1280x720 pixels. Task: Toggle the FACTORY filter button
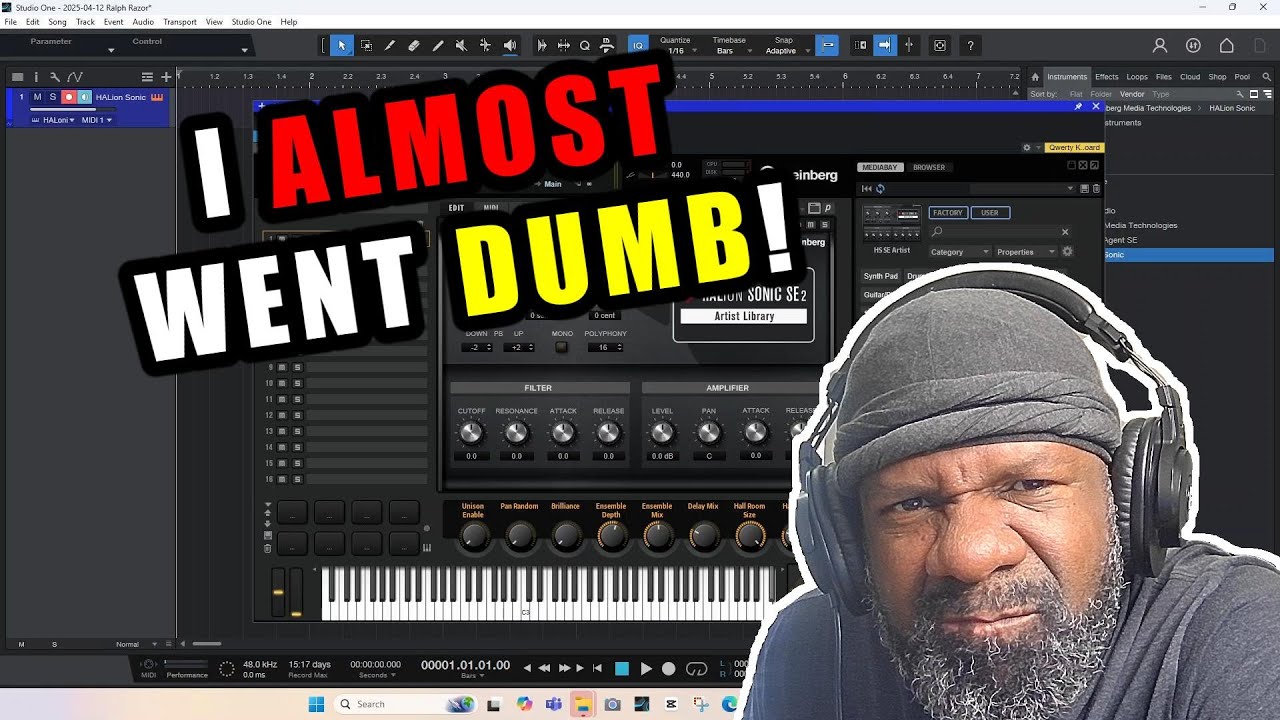pos(947,212)
